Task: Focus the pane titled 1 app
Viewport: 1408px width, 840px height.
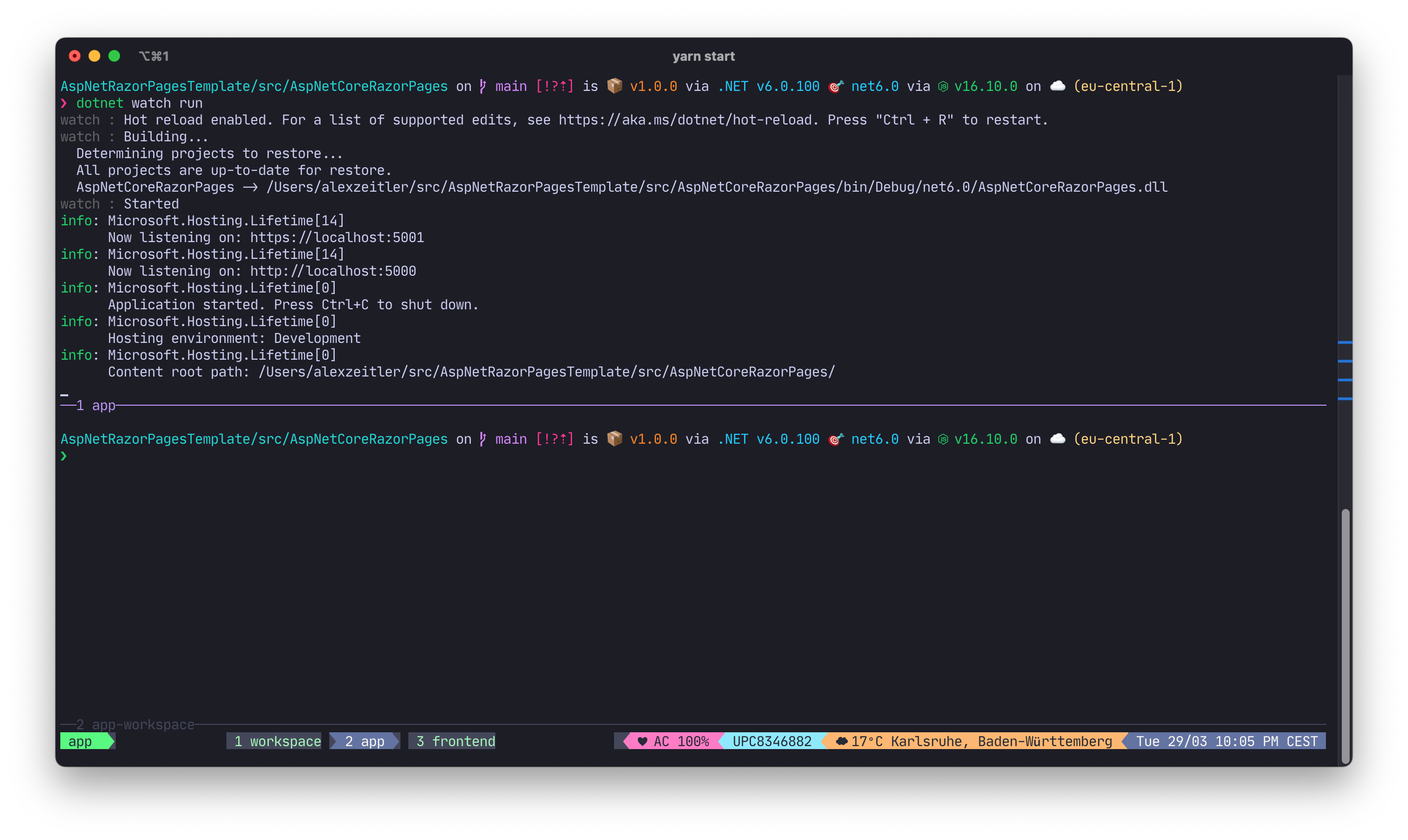Action: click(x=96, y=406)
